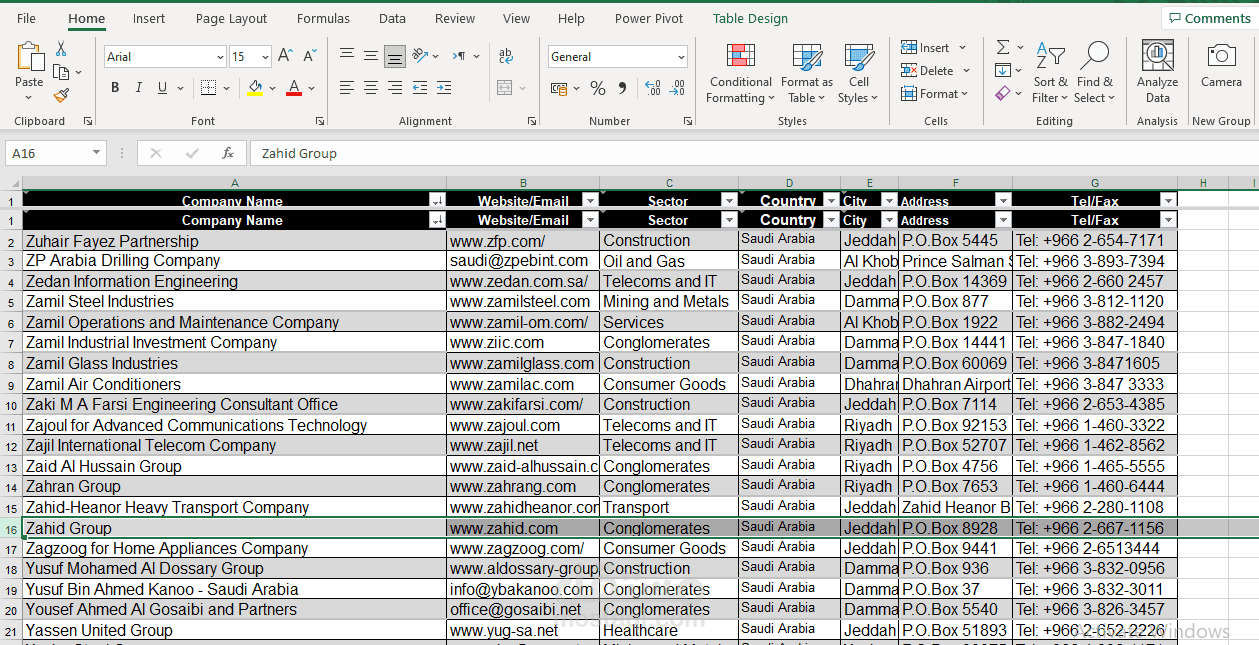The height and width of the screenshot is (645, 1259).
Task: Select the Zahran Group cell
Action: (234, 486)
